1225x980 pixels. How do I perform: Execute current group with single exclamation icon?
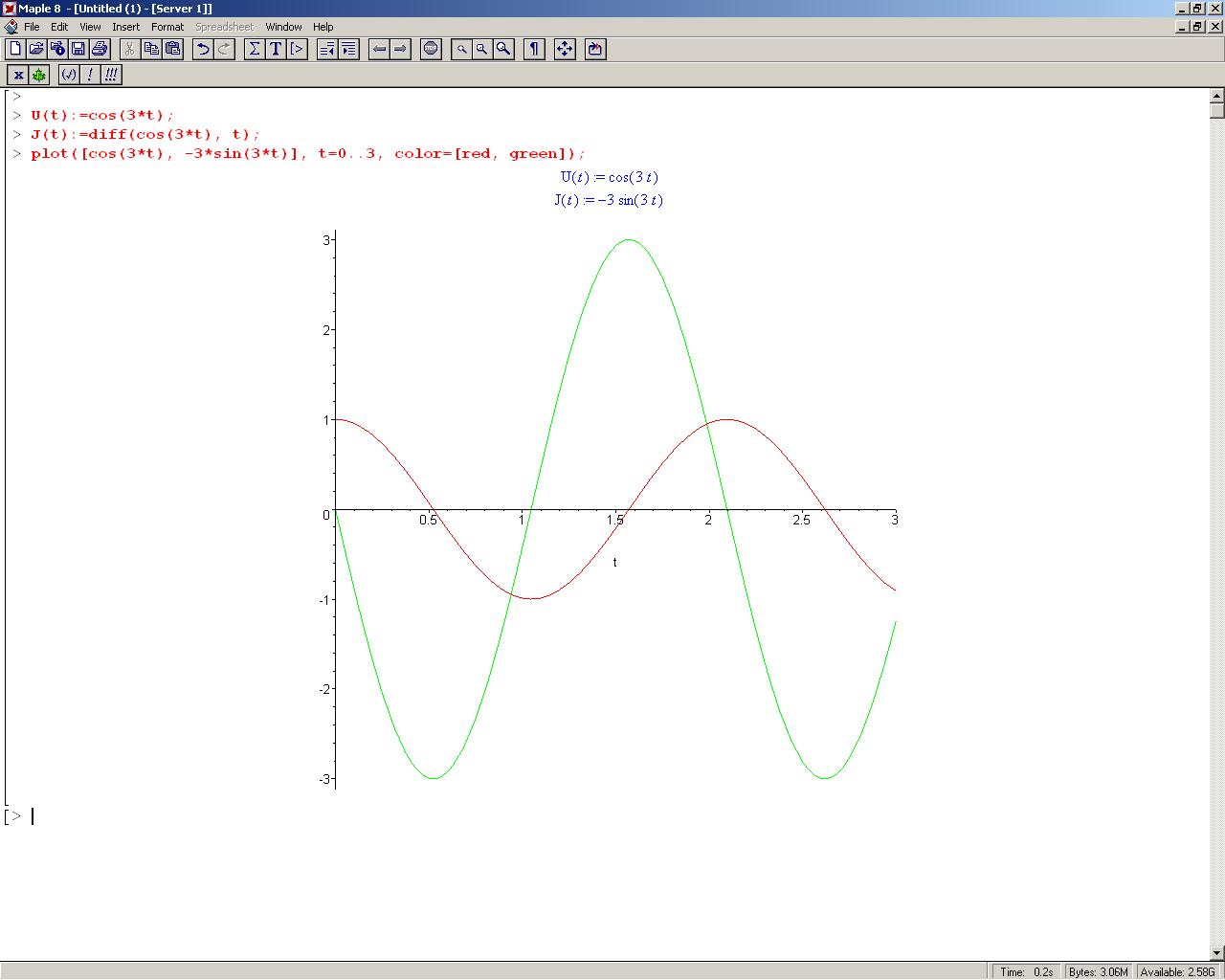tap(90, 75)
